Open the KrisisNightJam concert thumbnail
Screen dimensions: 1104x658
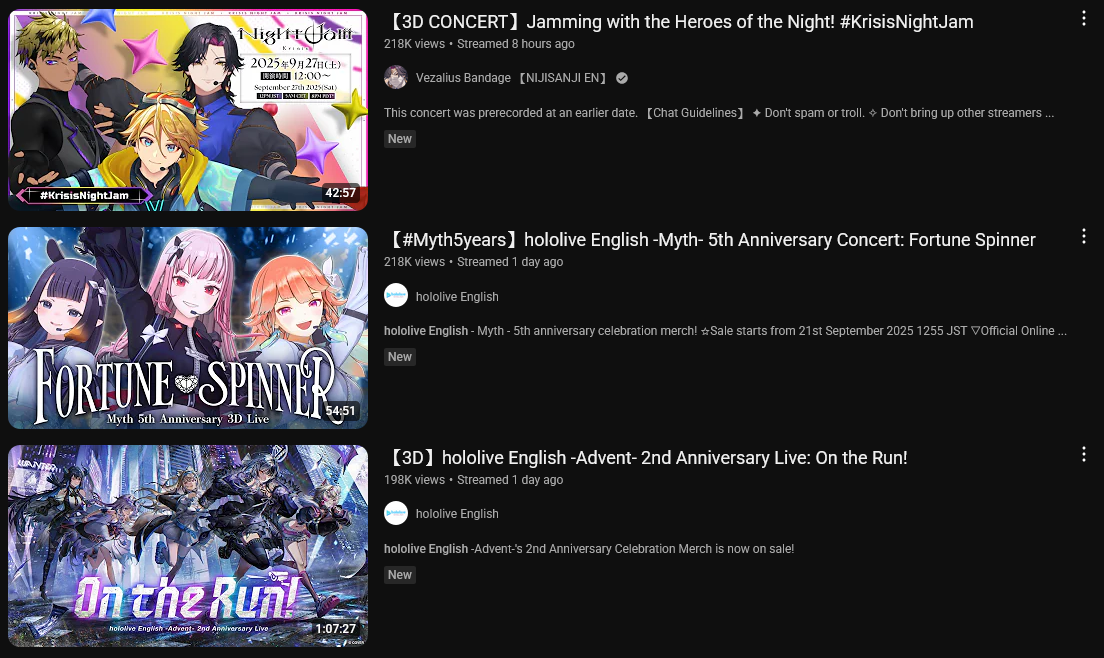188,110
